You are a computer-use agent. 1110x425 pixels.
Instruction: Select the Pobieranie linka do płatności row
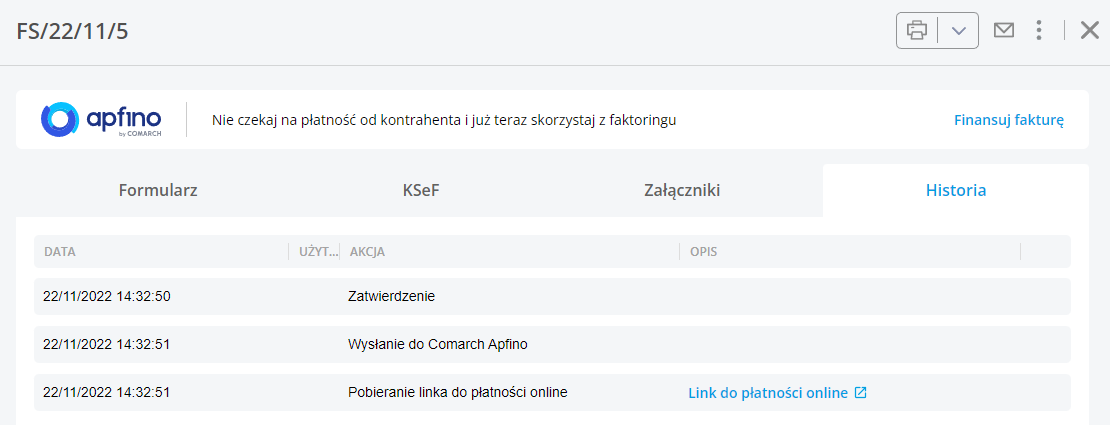552,392
